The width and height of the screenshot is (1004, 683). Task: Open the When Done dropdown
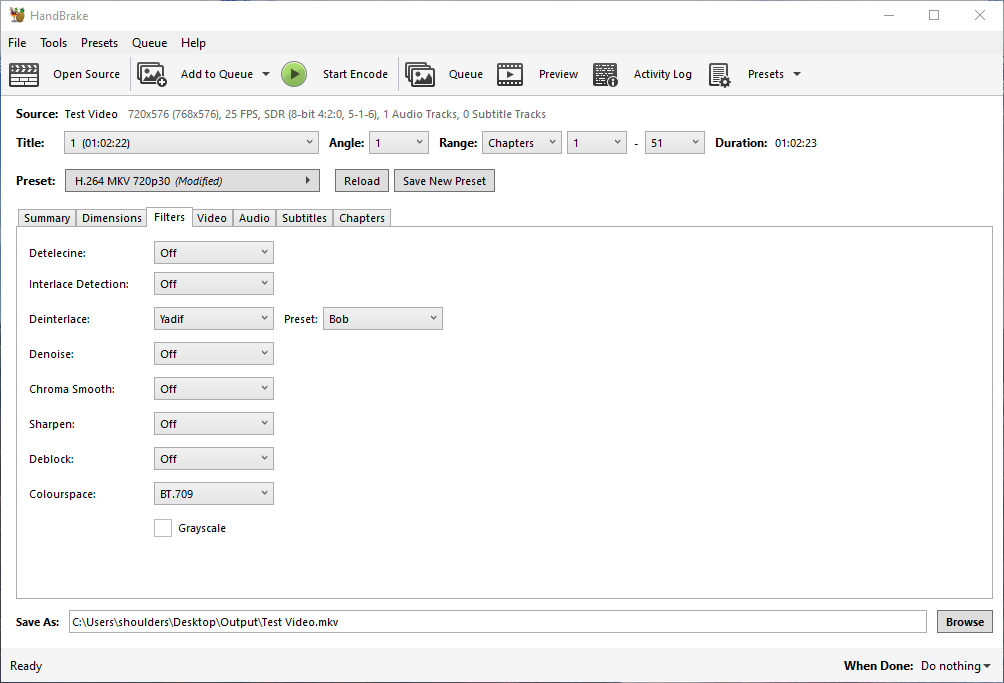955,666
